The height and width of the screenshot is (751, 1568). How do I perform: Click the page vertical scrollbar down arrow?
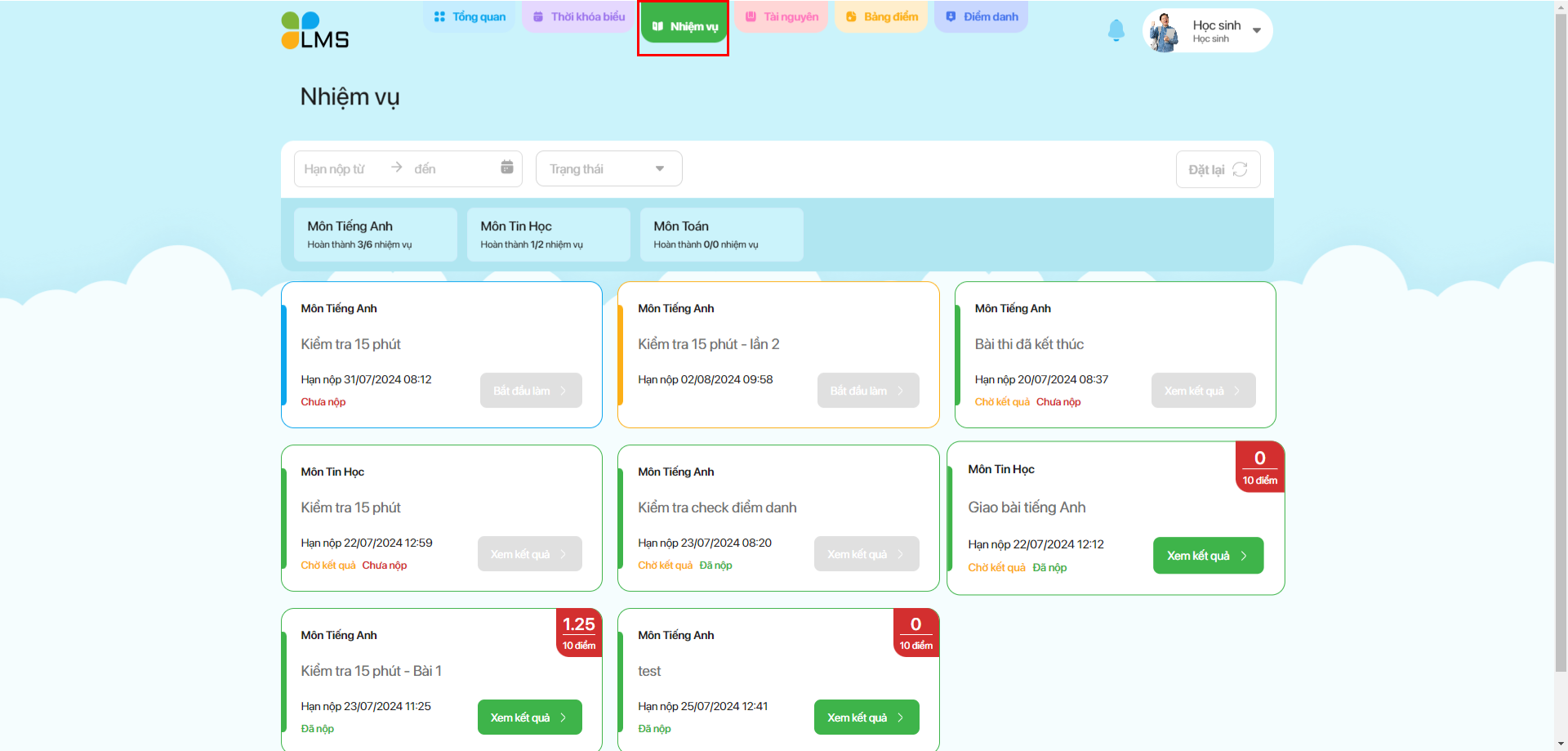[x=1561, y=744]
